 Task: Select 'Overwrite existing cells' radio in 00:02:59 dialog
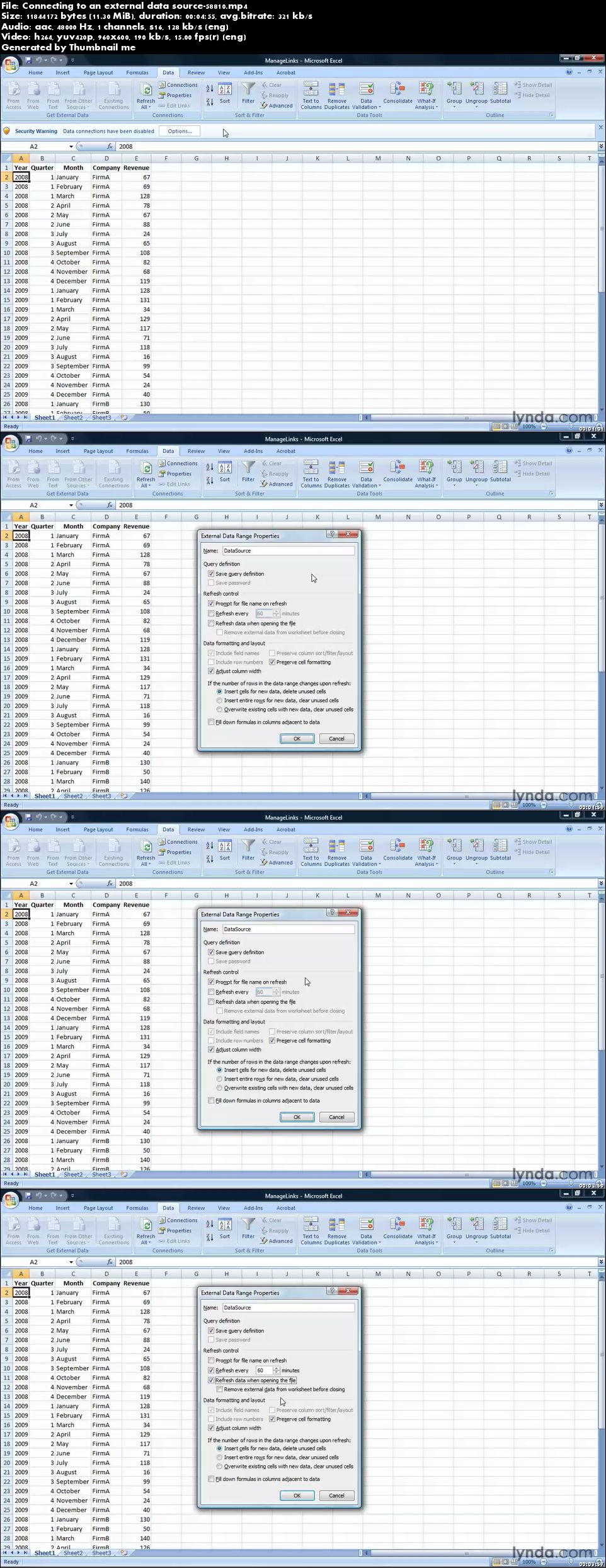click(219, 1088)
